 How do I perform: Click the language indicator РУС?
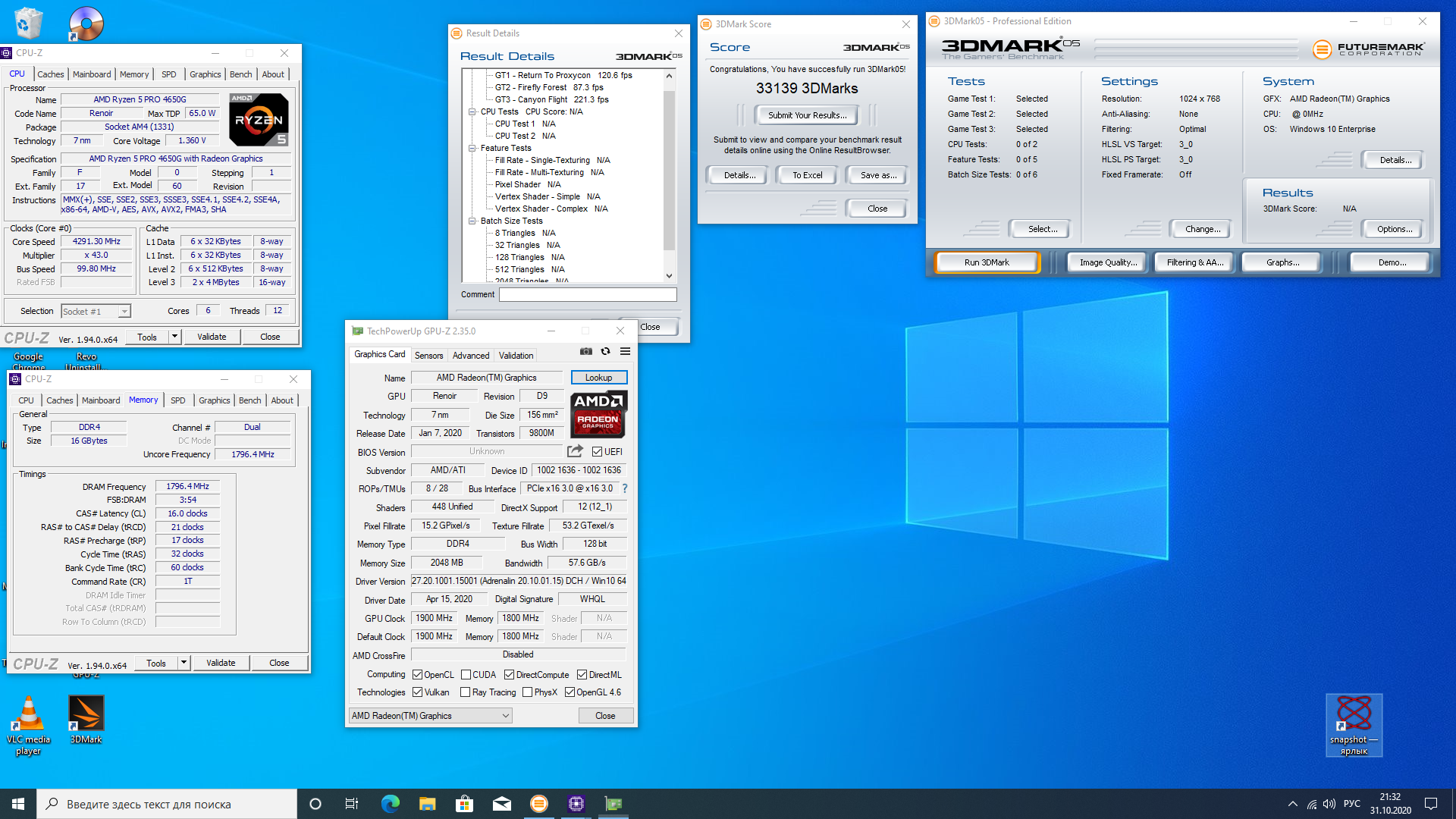pos(1351,804)
